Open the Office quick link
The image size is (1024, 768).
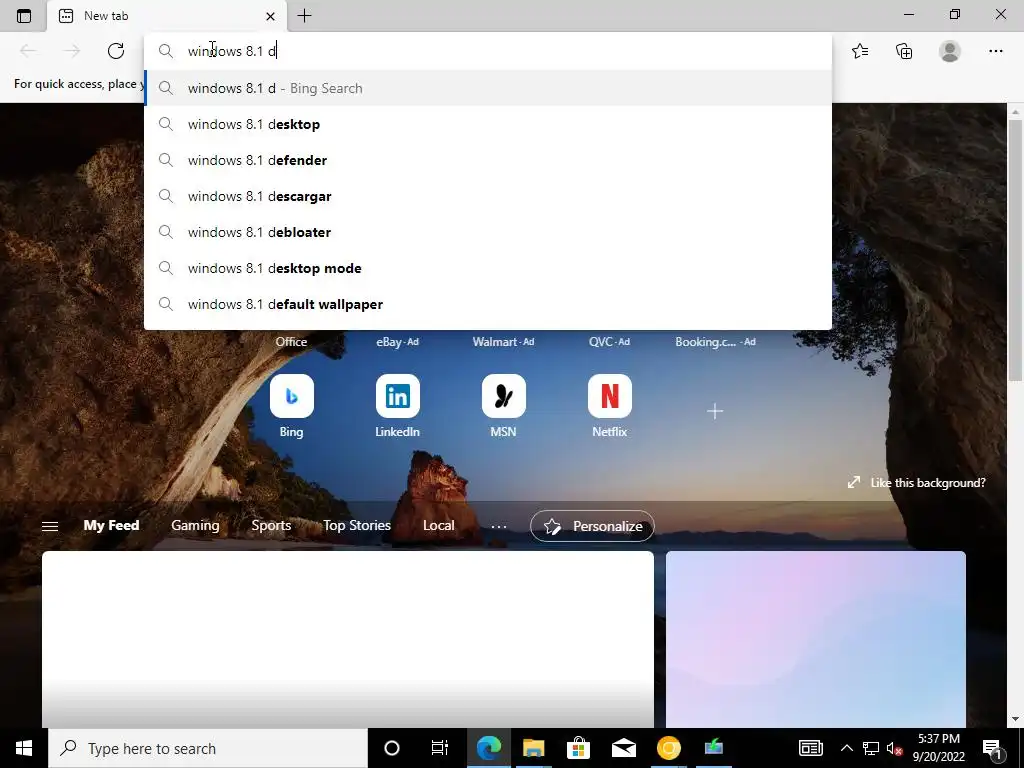click(x=291, y=342)
